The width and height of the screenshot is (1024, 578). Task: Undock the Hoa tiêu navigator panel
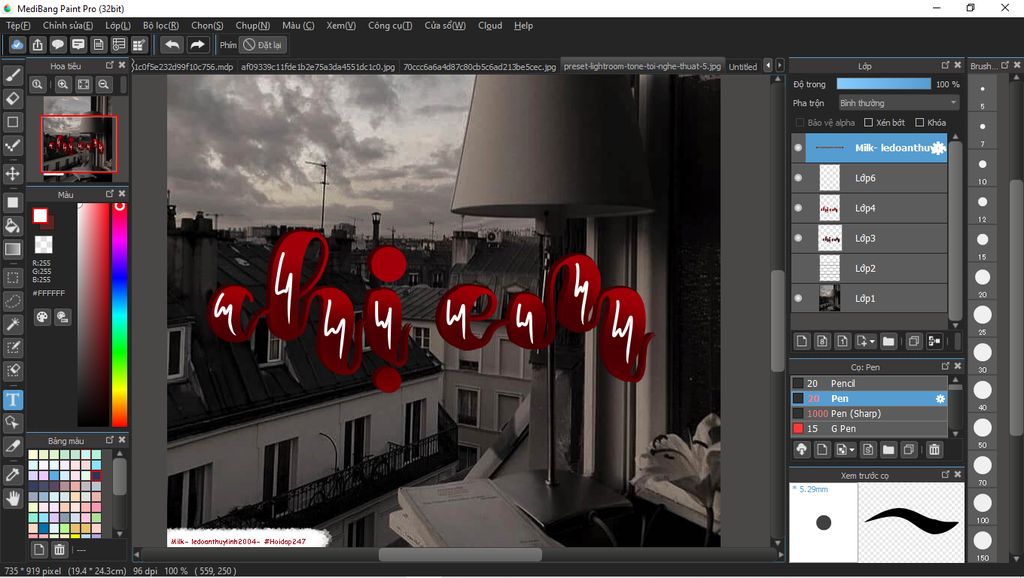109,65
